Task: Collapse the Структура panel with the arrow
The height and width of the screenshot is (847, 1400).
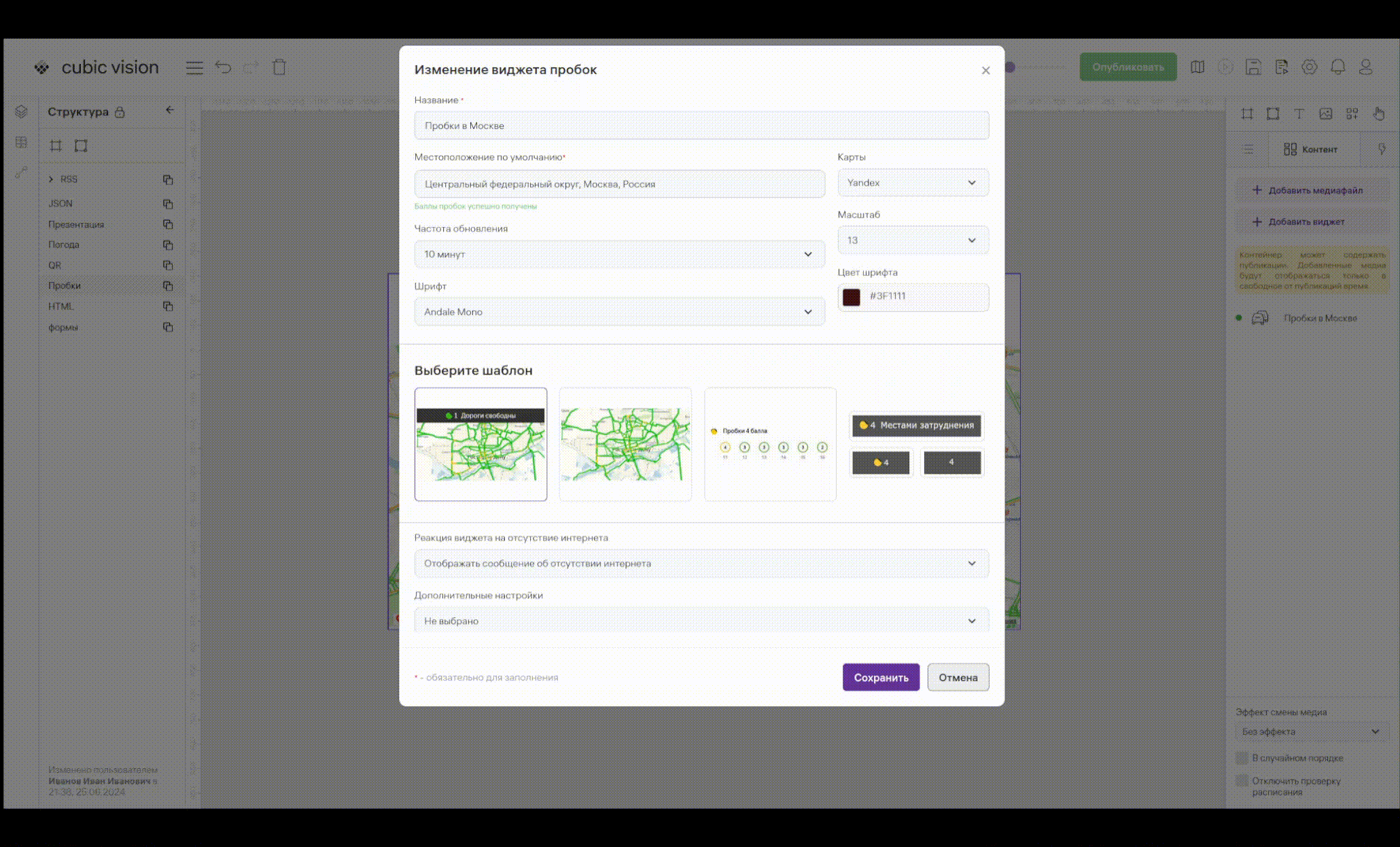Action: (170, 110)
